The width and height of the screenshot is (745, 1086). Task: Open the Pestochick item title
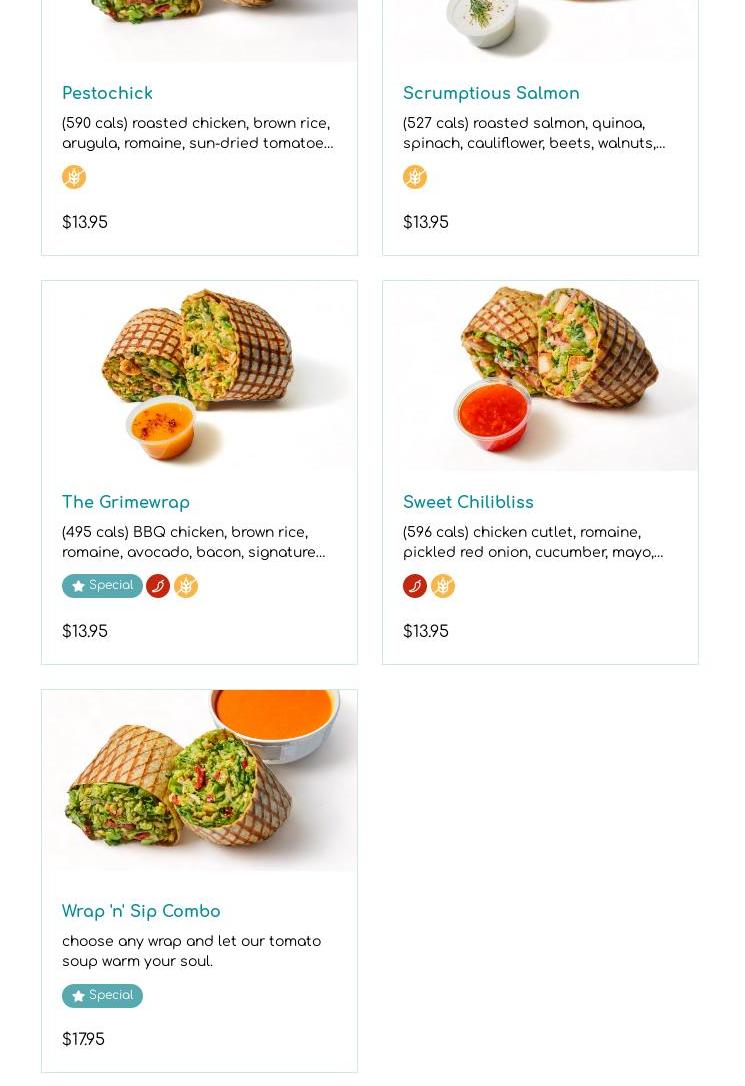click(107, 93)
